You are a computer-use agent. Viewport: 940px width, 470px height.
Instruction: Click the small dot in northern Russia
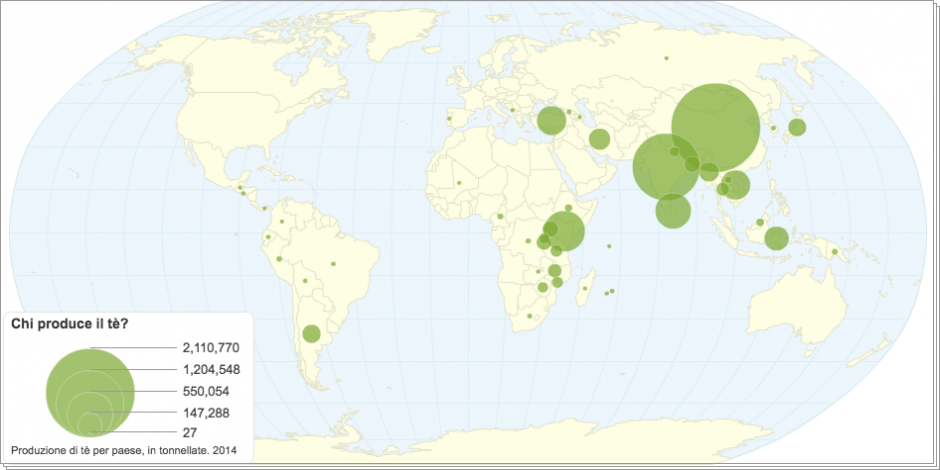(x=666, y=57)
